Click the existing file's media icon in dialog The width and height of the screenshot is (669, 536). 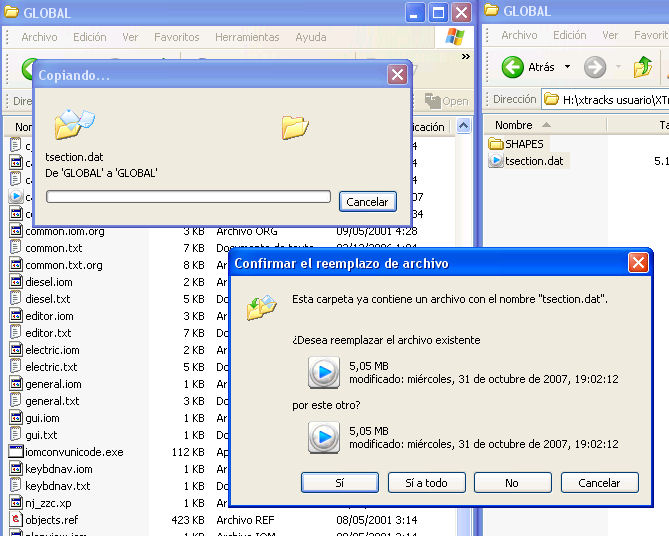[x=323, y=373]
